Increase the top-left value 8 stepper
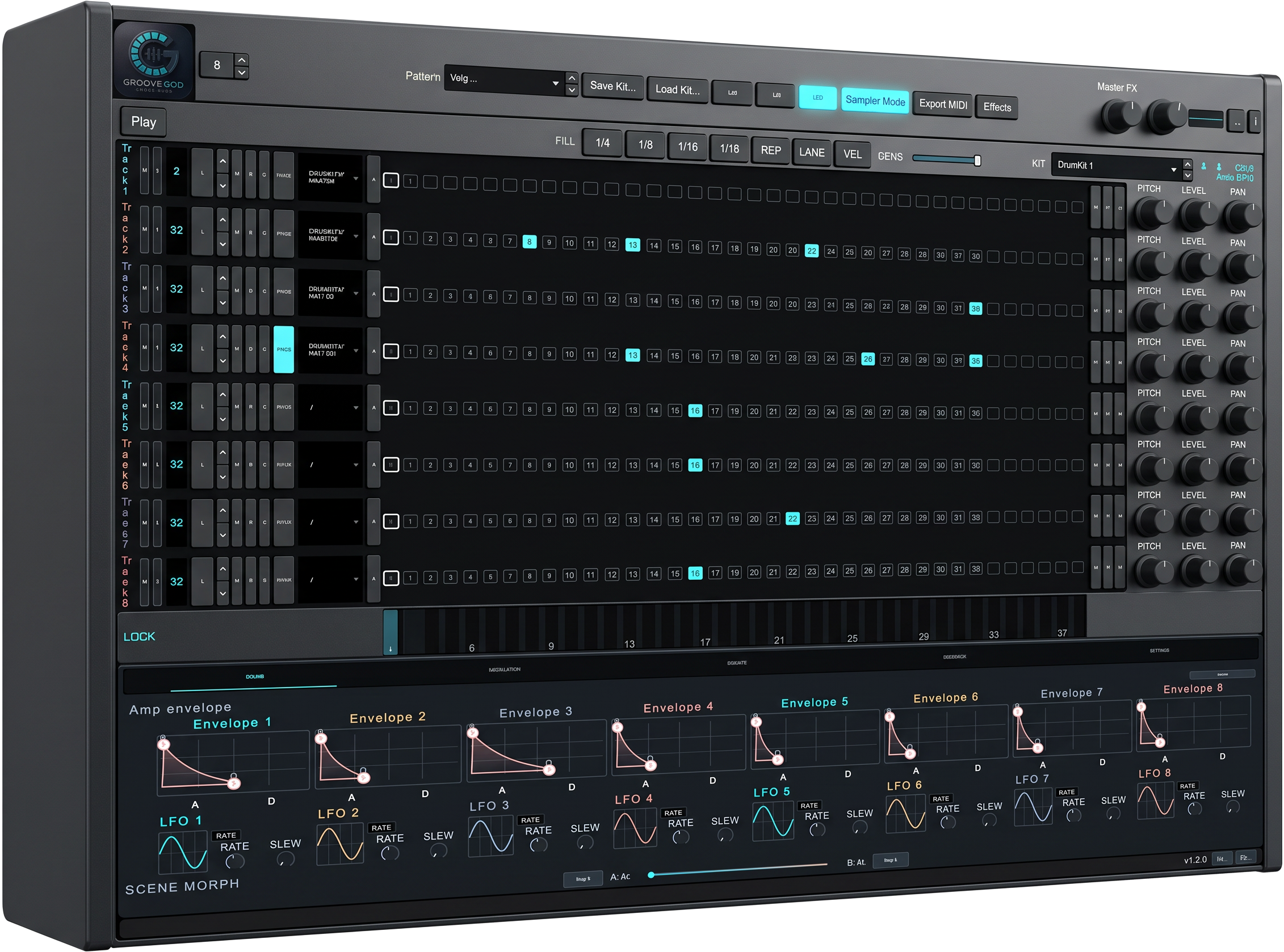The height and width of the screenshot is (952, 1284). (242, 60)
